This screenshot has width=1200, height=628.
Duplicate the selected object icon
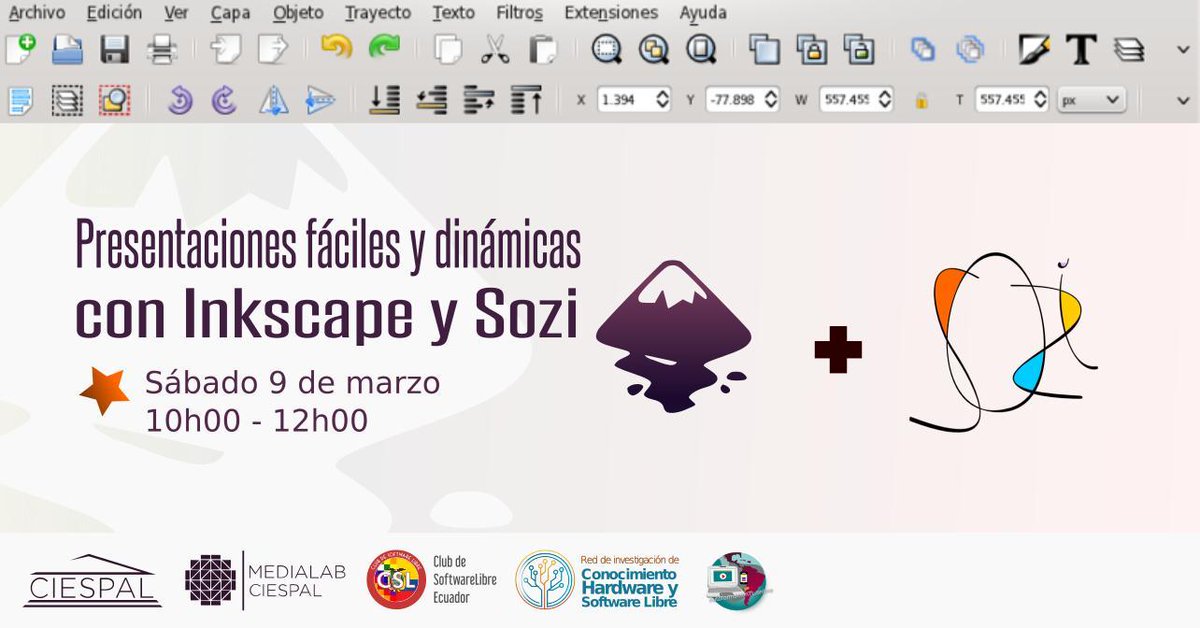(765, 49)
